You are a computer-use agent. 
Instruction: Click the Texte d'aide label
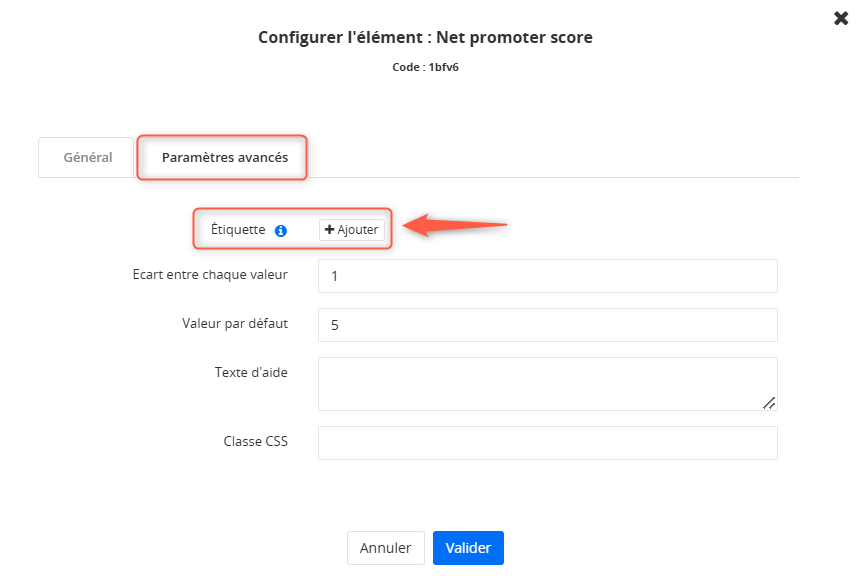(251, 372)
